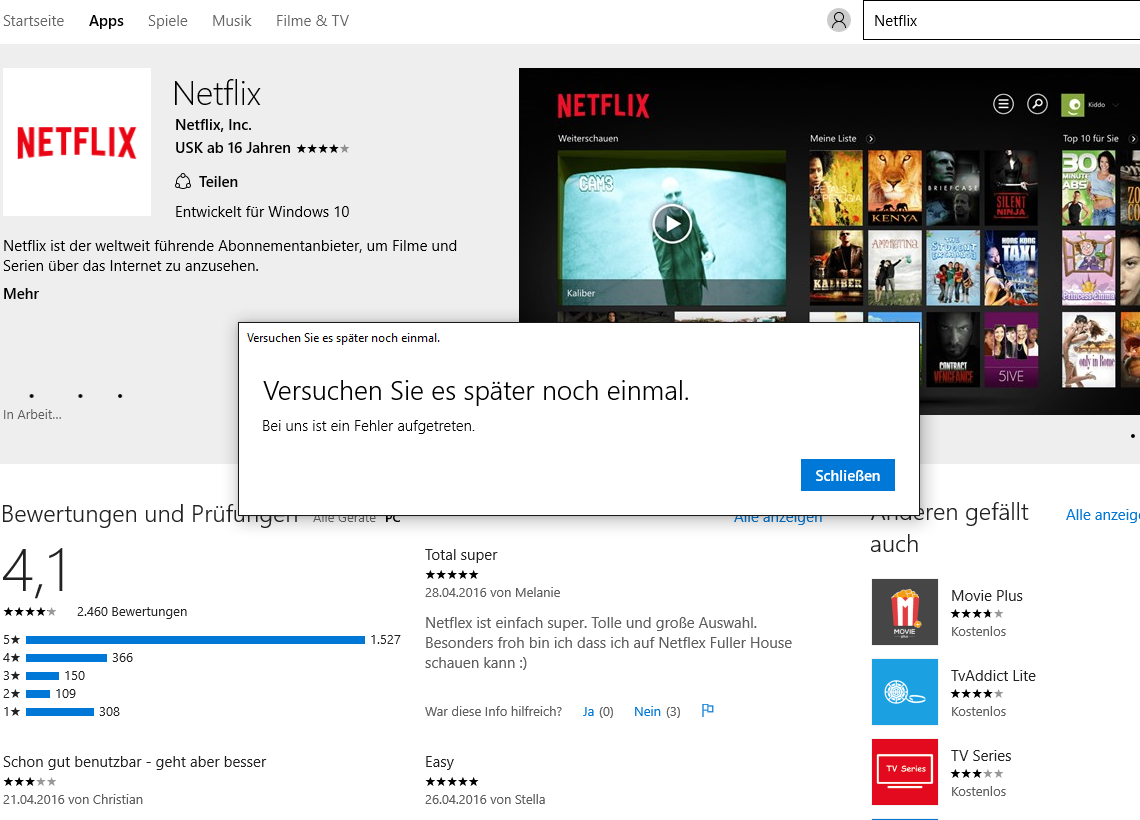Click the menu list icon in Netflix screenshot
Screen dimensions: 1140x820
(x=1003, y=105)
